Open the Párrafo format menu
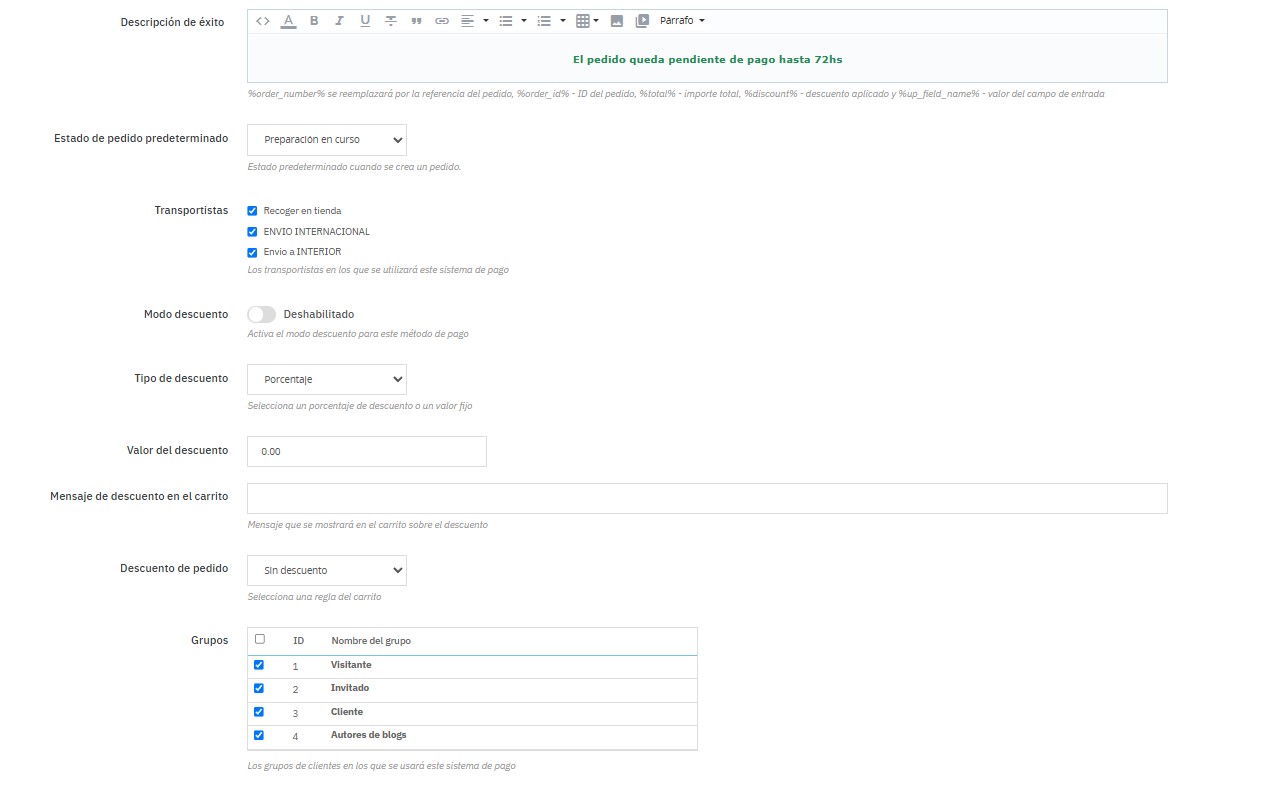 coord(682,21)
